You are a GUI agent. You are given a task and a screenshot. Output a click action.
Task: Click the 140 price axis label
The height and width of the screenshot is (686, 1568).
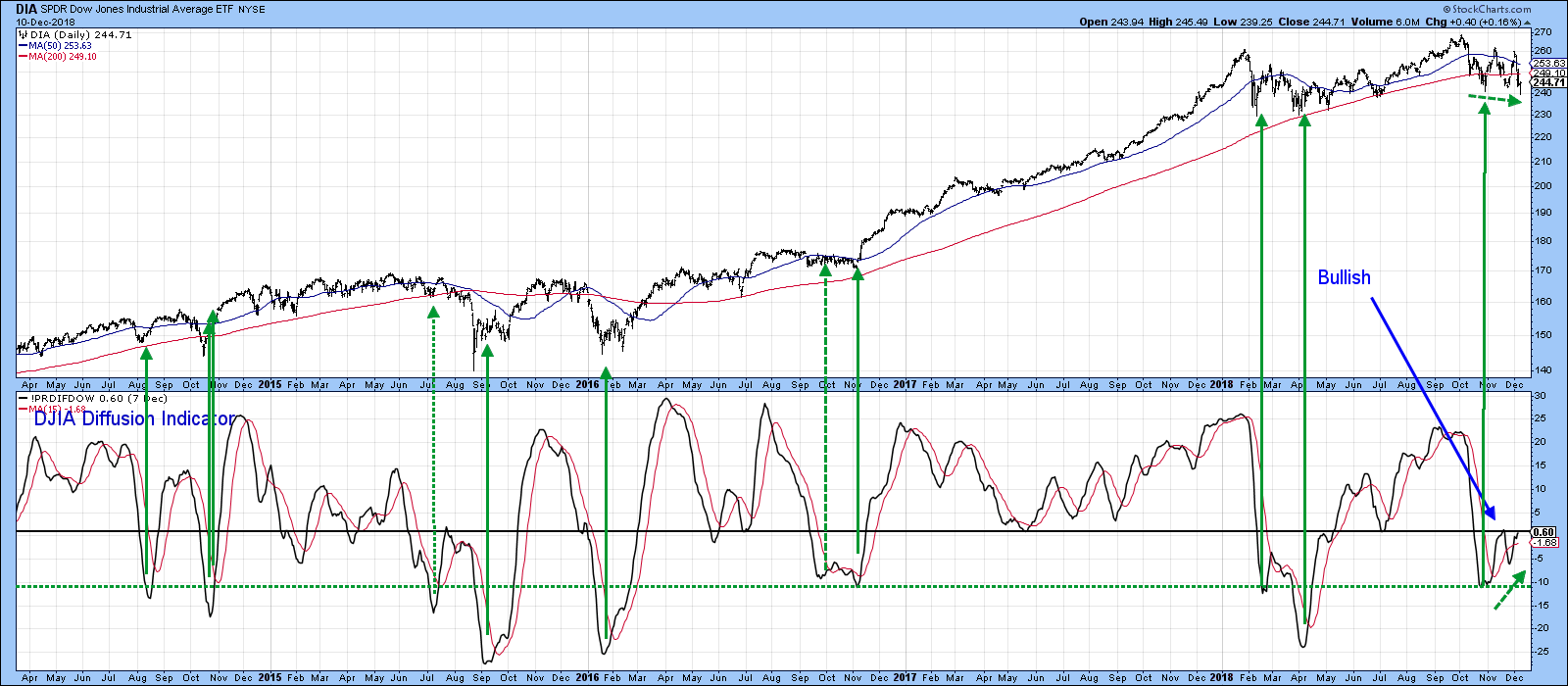[1542, 370]
